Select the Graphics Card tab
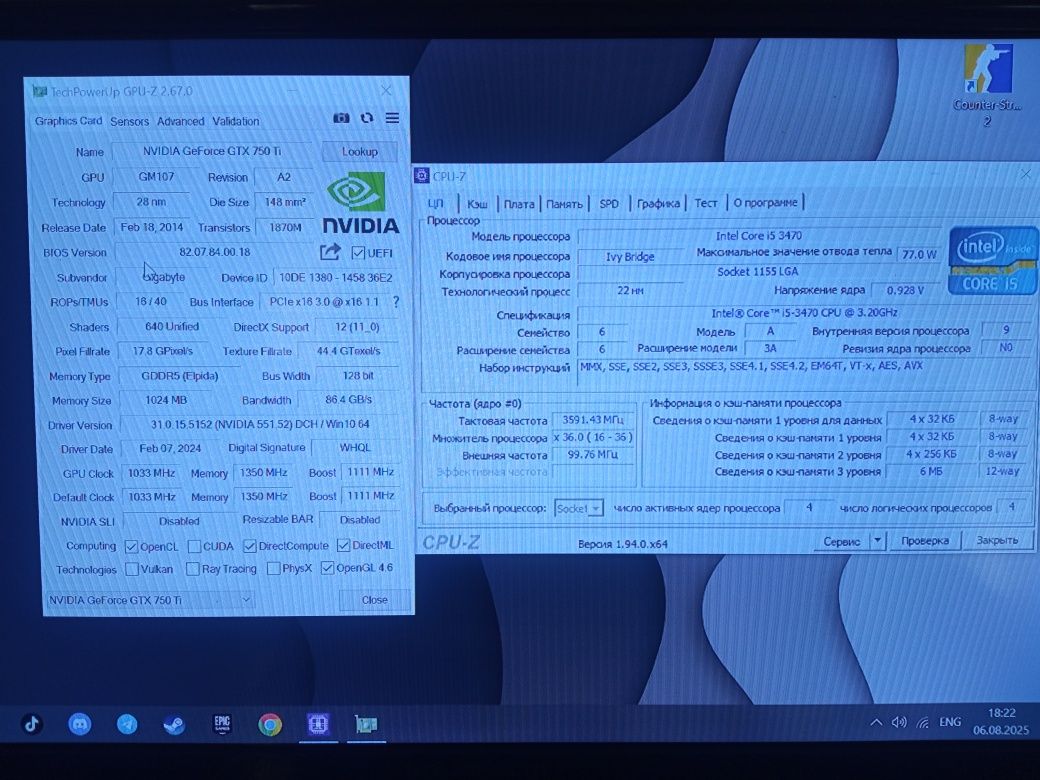The height and width of the screenshot is (780, 1040). coord(68,121)
